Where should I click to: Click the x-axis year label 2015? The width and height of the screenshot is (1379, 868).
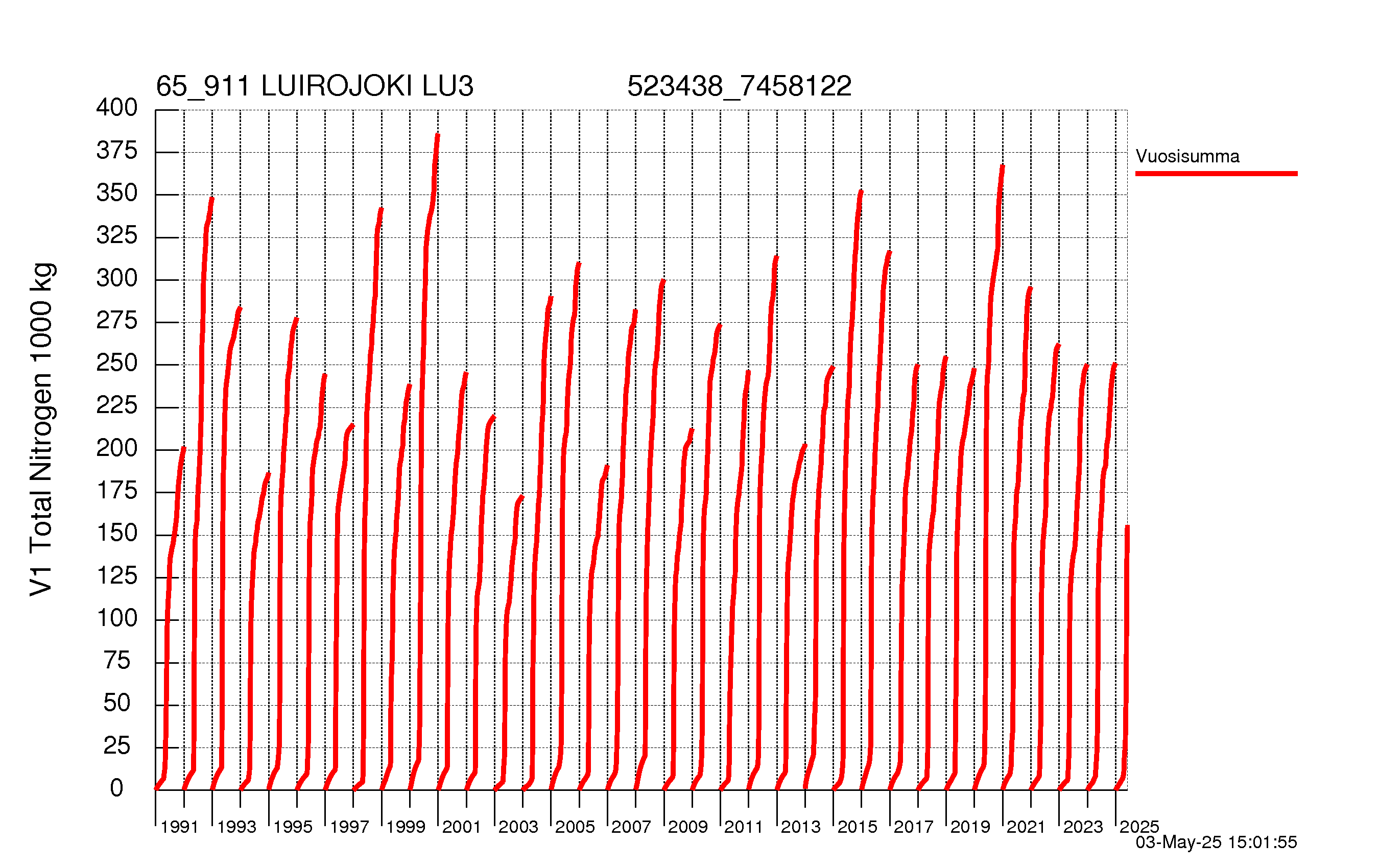click(858, 827)
